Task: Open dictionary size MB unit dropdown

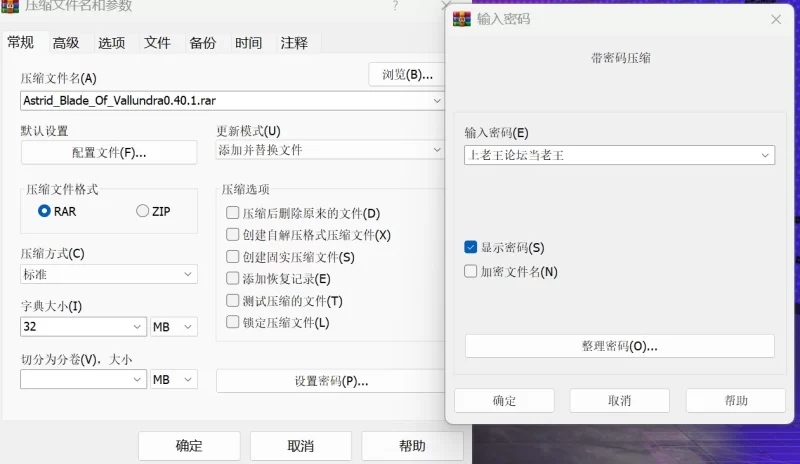Action: tap(188, 327)
